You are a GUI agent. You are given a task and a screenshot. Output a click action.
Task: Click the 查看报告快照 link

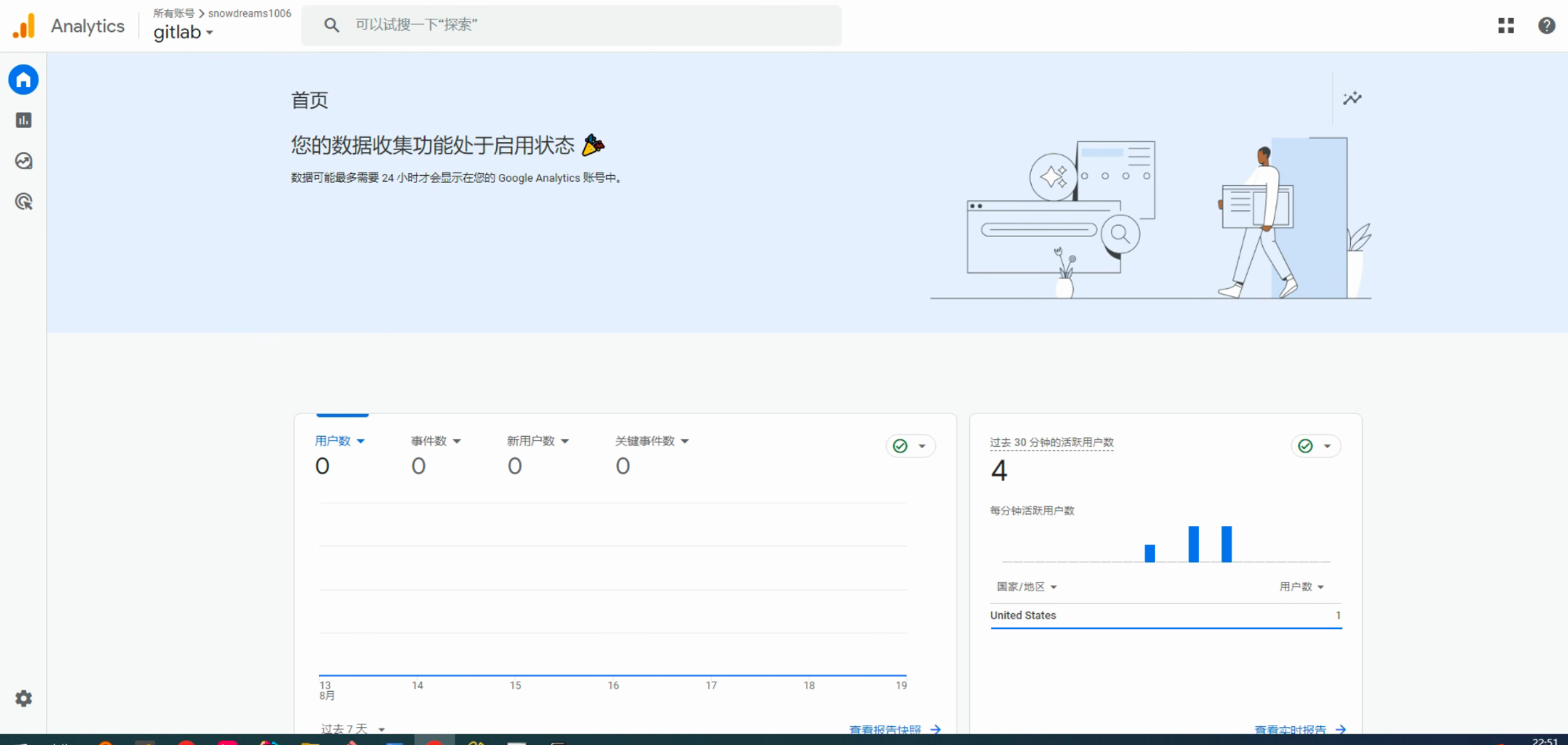coord(894,729)
